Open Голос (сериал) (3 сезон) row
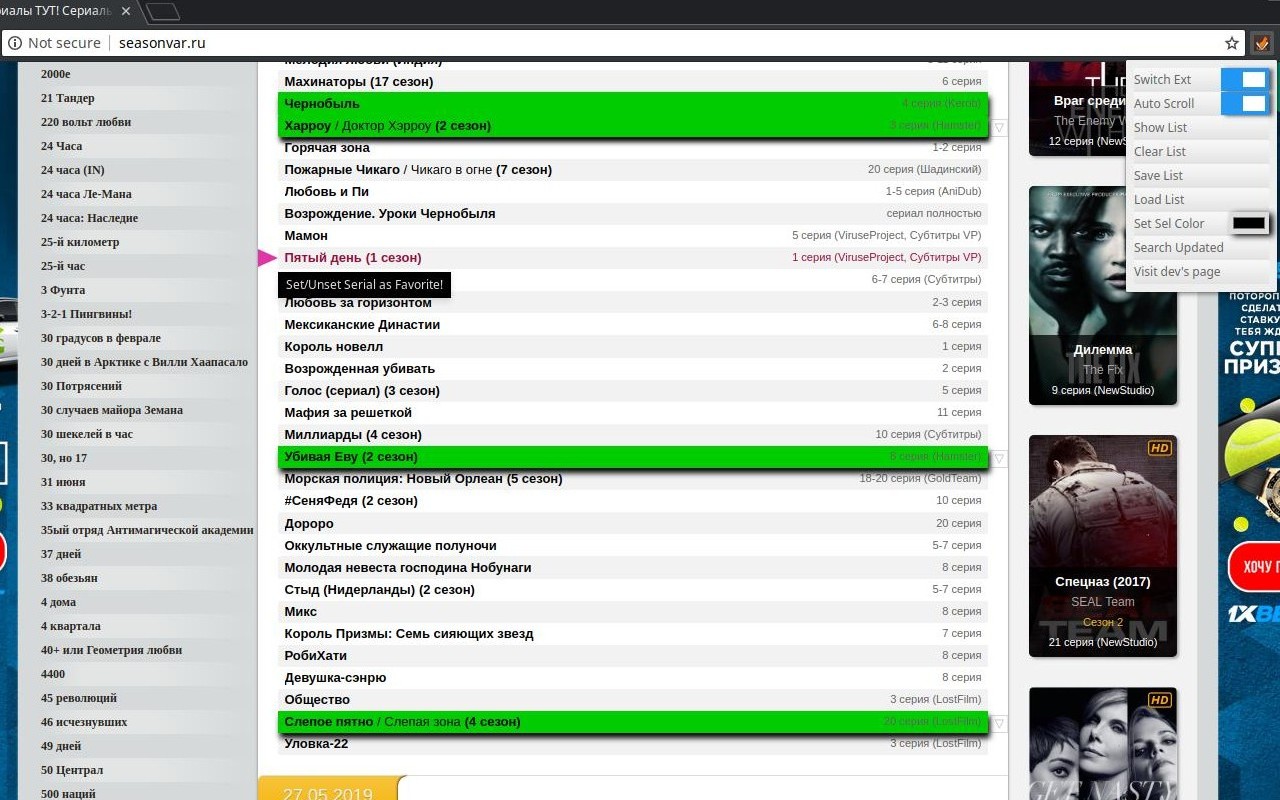Screen dimensions: 1280x800 (x=632, y=390)
